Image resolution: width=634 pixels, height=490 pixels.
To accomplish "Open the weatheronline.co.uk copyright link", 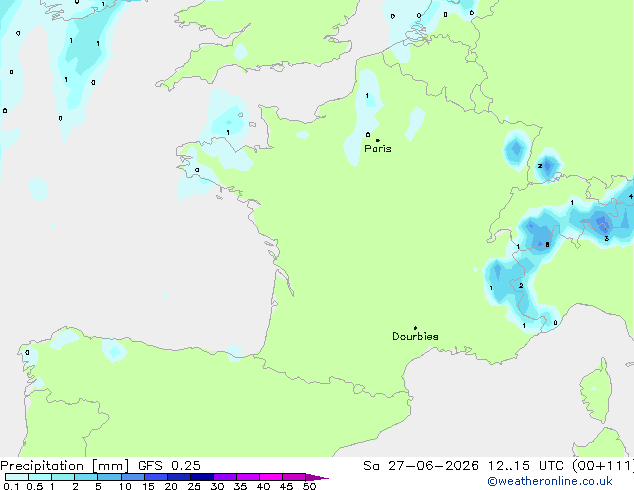I will tap(549, 481).
